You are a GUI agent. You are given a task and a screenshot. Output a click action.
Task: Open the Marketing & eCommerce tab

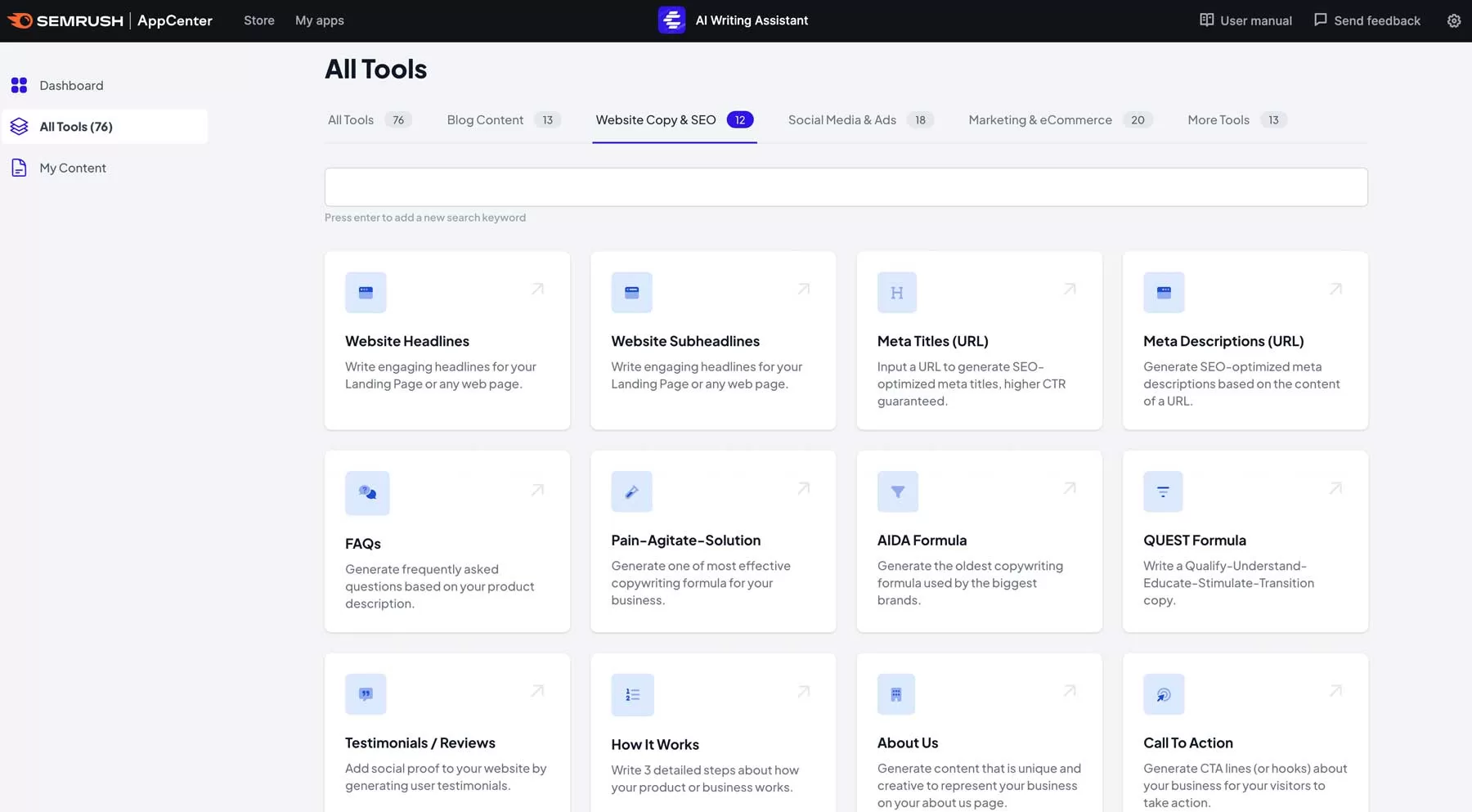pyautogui.click(x=1039, y=120)
